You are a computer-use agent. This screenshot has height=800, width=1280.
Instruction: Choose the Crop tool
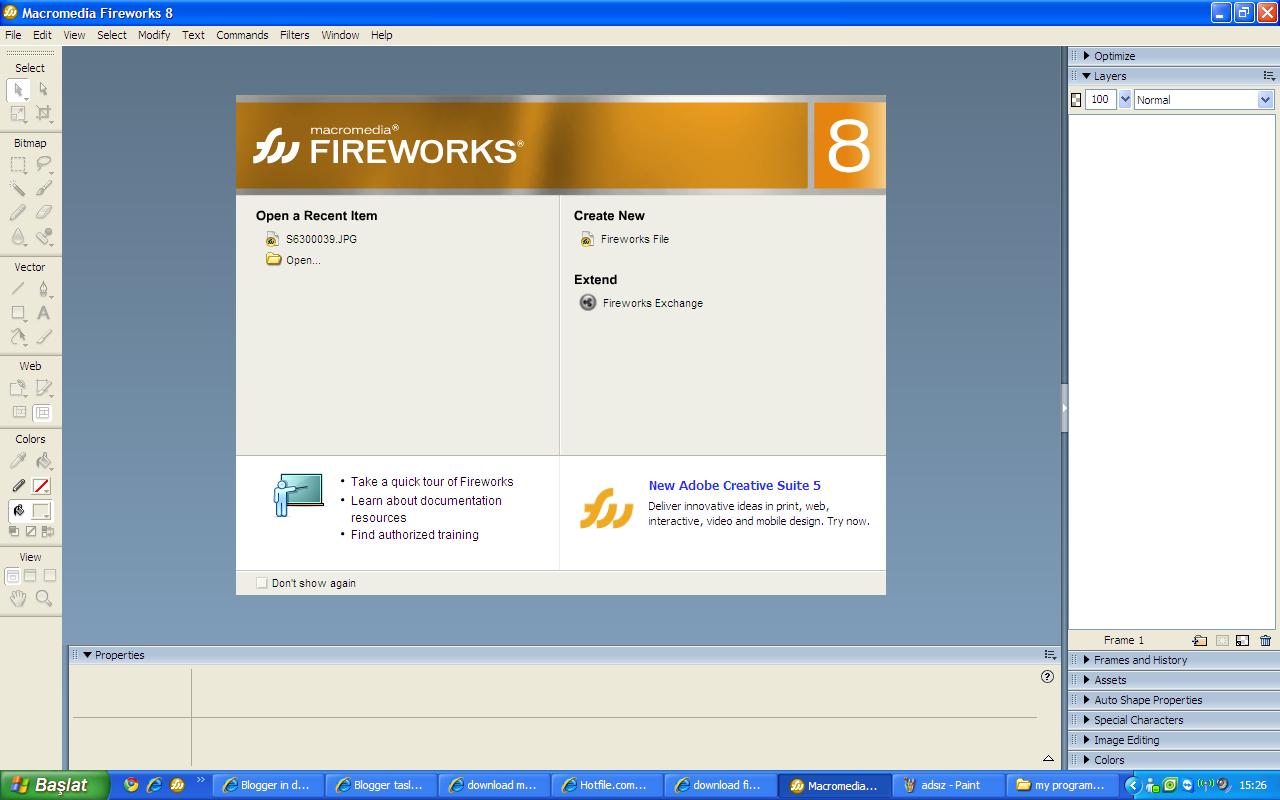click(x=43, y=114)
